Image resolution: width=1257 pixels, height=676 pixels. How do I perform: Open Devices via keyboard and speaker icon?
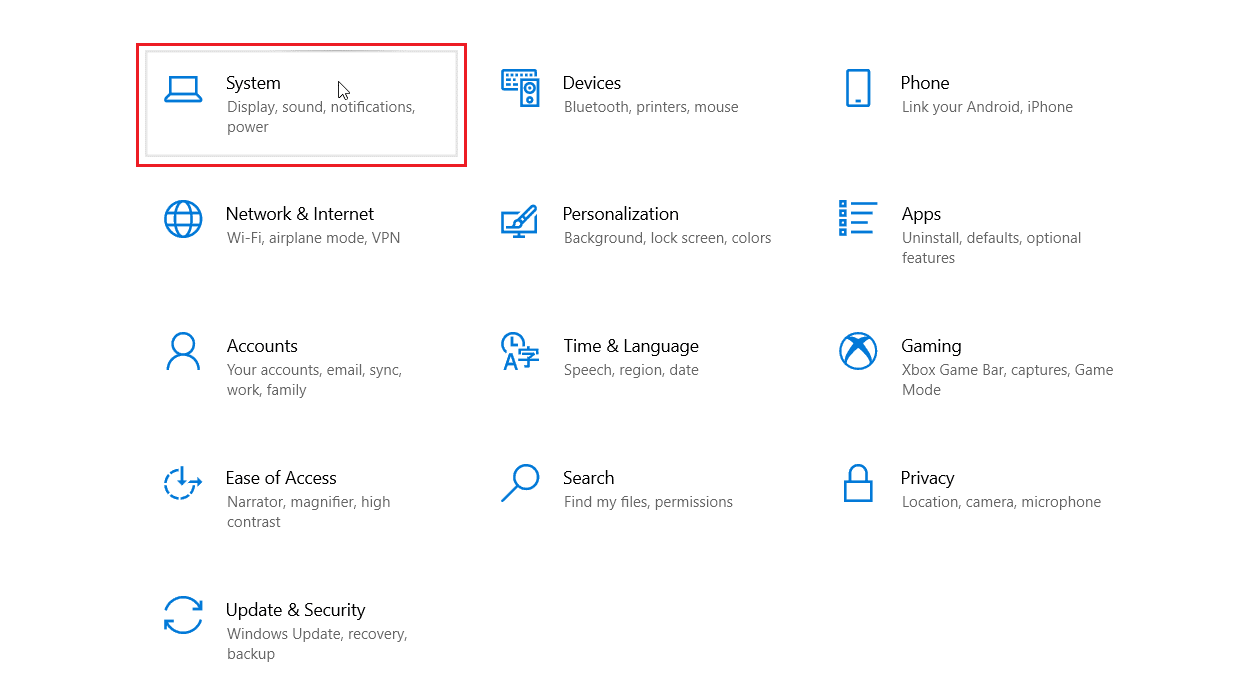tap(520, 89)
